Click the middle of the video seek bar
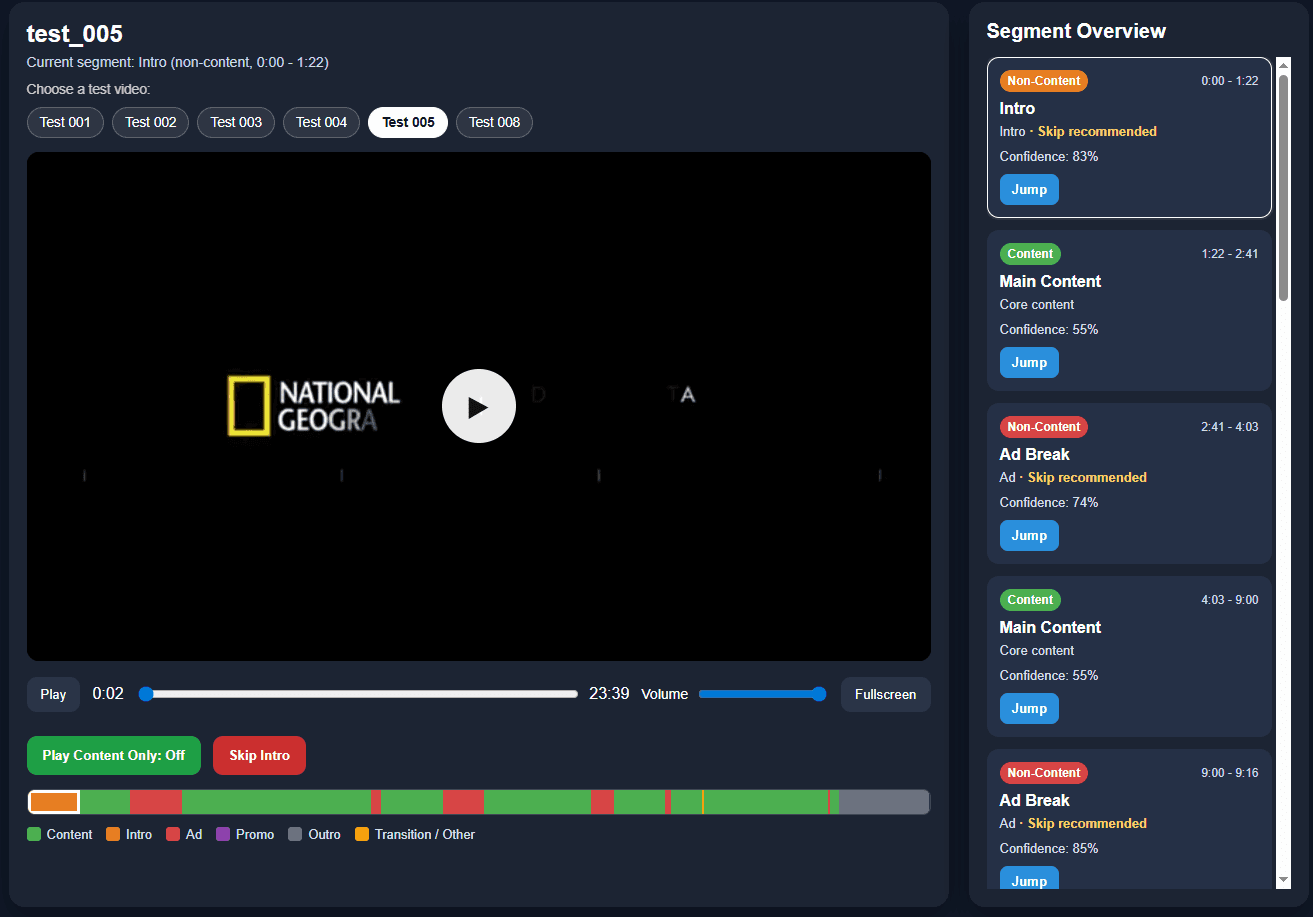The height and width of the screenshot is (917, 1313). click(358, 694)
